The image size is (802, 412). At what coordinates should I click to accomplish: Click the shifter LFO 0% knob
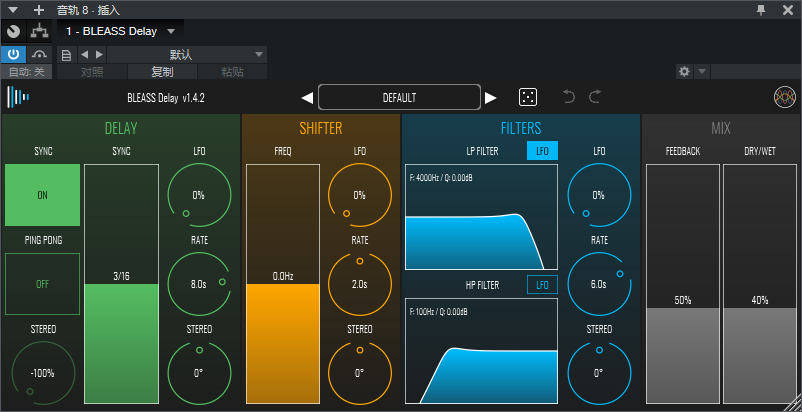point(360,195)
